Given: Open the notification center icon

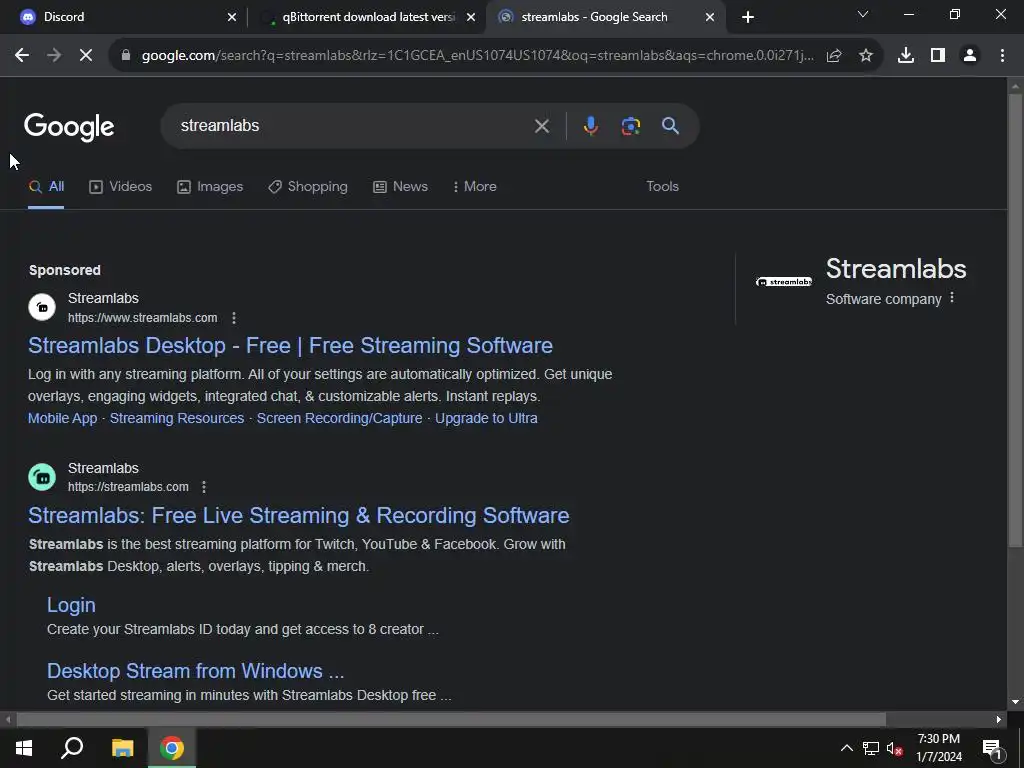Looking at the screenshot, I should tap(992, 749).
